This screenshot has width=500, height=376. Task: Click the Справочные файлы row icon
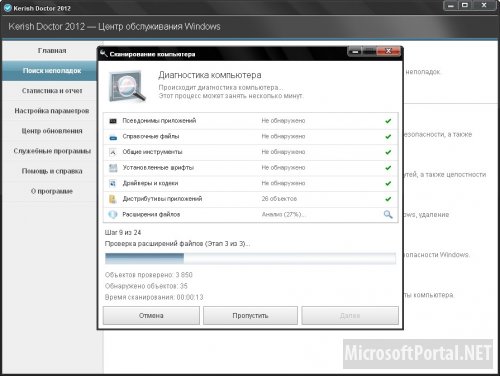point(113,137)
